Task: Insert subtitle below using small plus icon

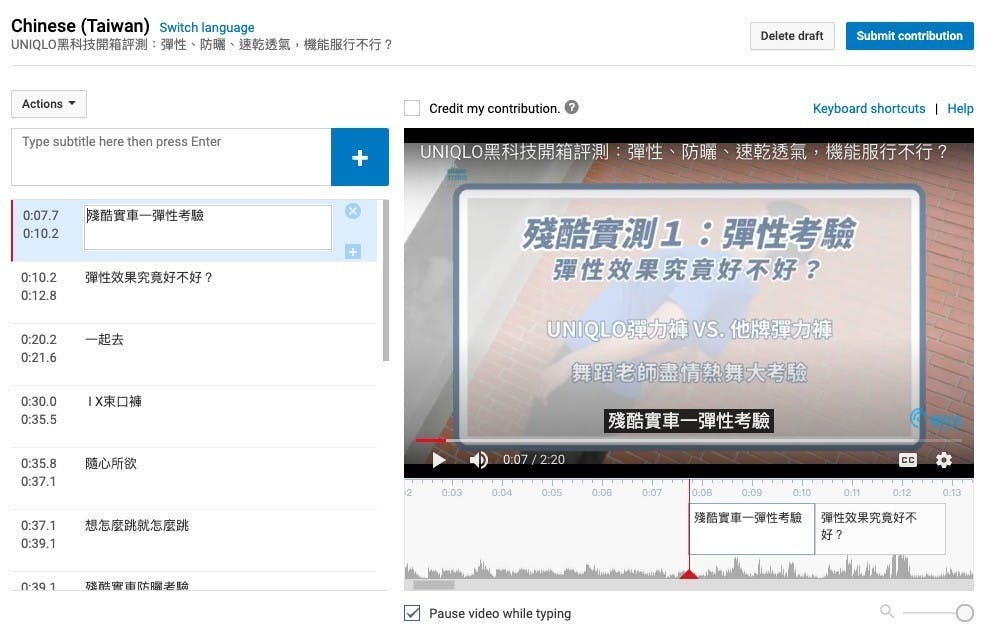Action: [x=353, y=251]
